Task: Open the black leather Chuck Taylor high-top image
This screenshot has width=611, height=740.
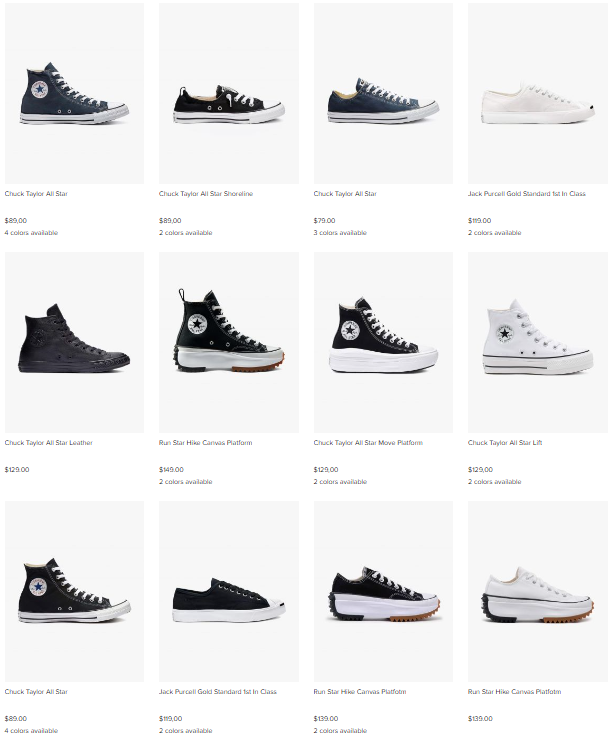Action: click(74, 342)
